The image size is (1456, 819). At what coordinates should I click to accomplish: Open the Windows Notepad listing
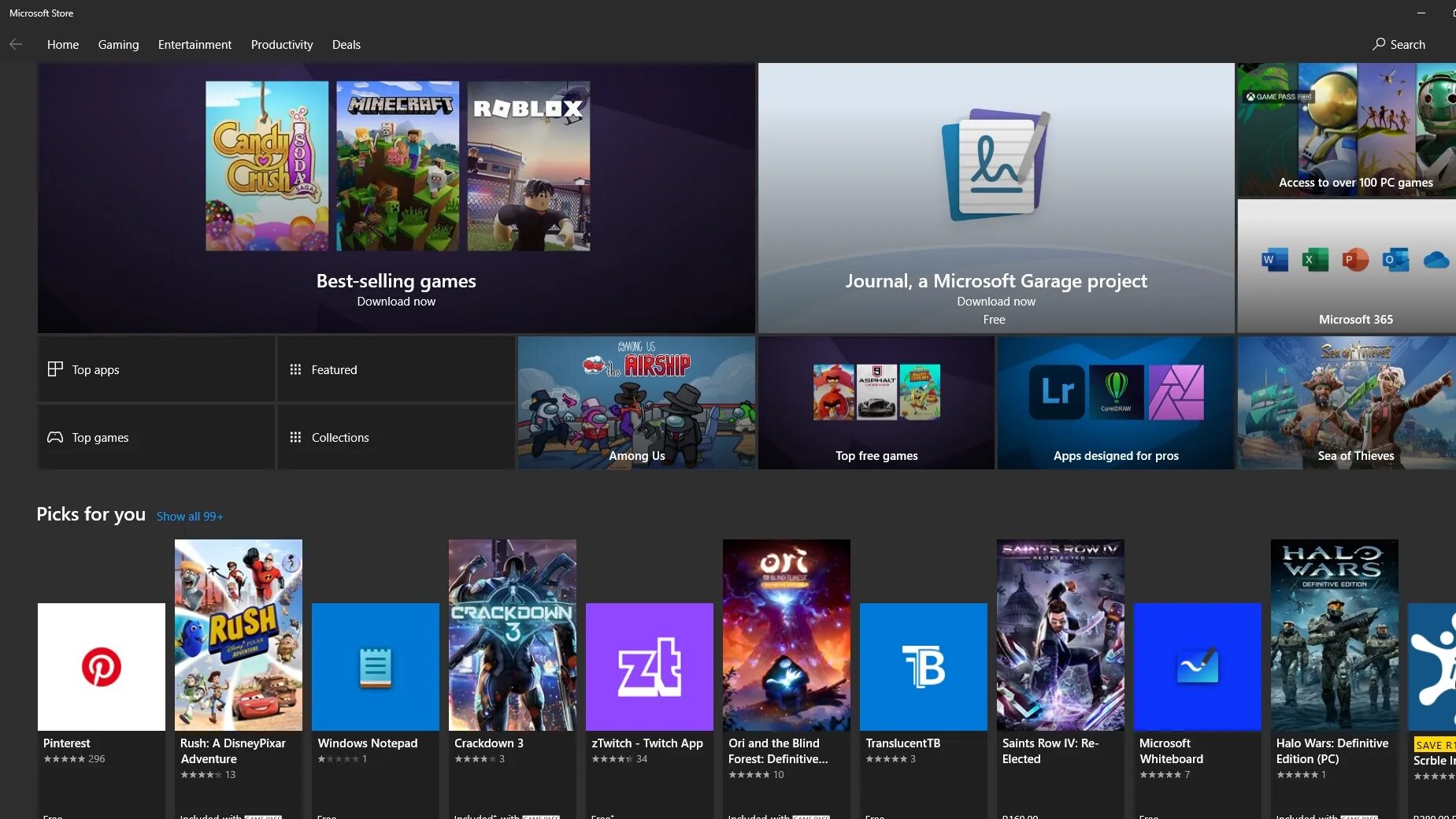[375, 666]
